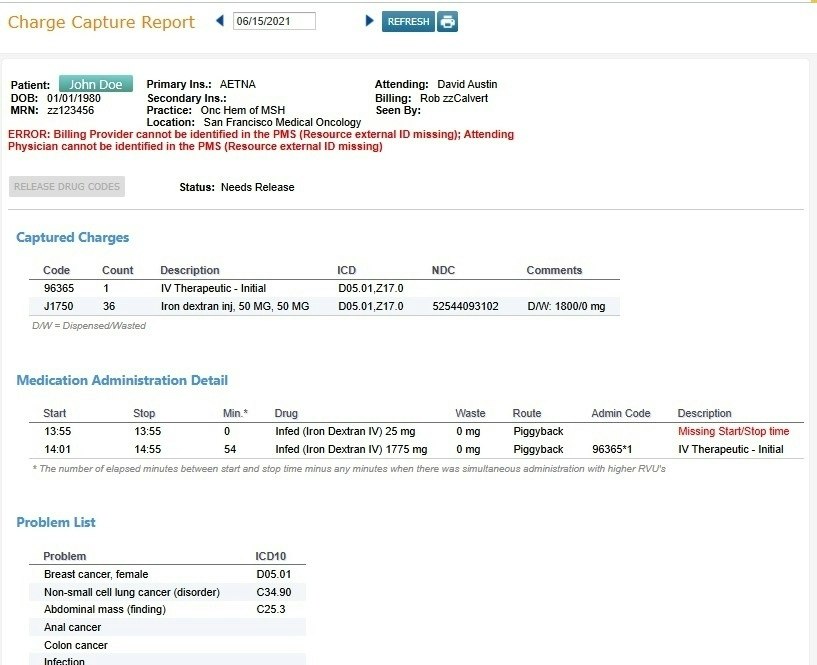Click the report date field 06/15/2021
This screenshot has width=817, height=665.
coord(274,21)
